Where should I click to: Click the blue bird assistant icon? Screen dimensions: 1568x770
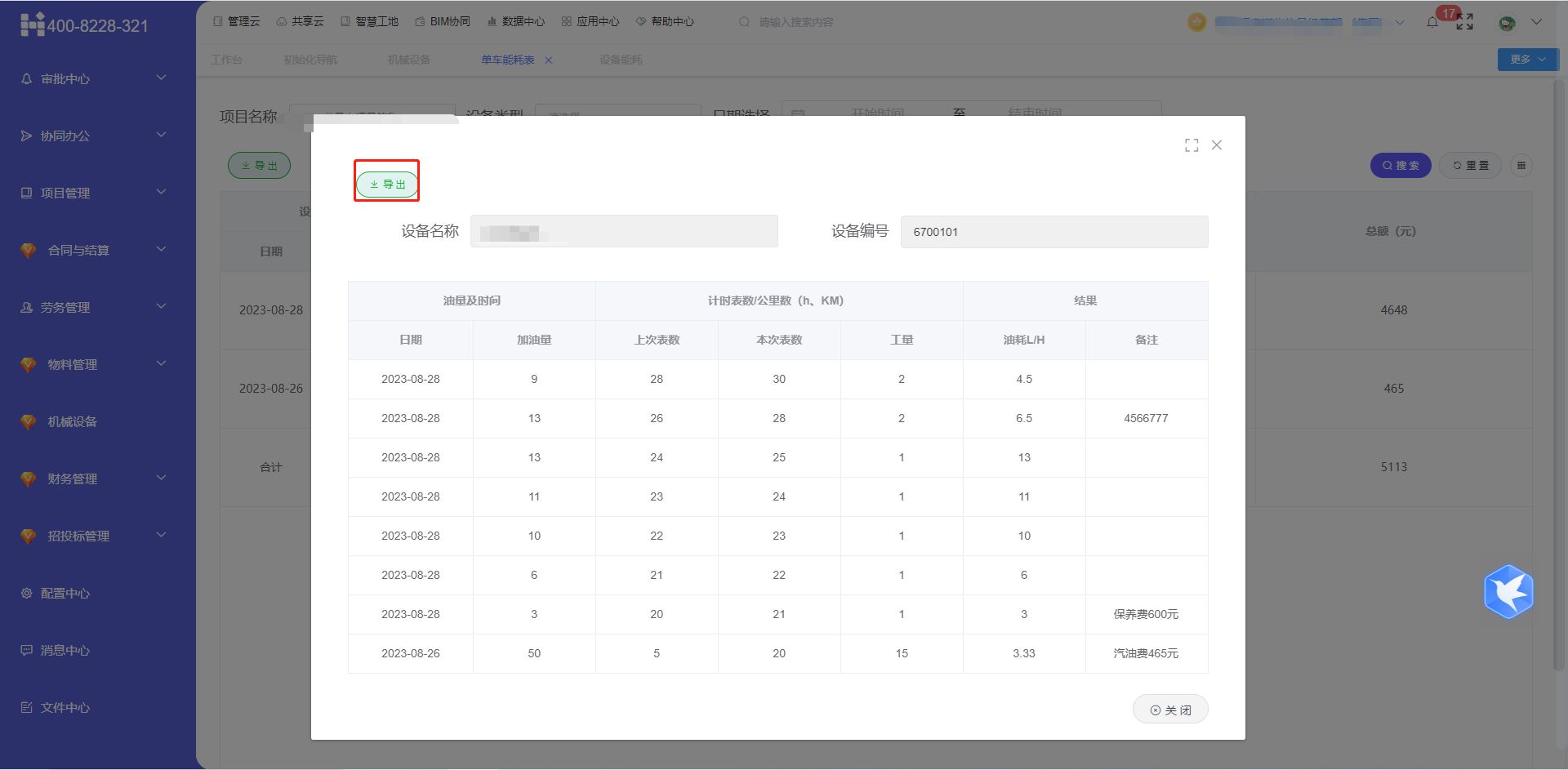pyautogui.click(x=1508, y=592)
